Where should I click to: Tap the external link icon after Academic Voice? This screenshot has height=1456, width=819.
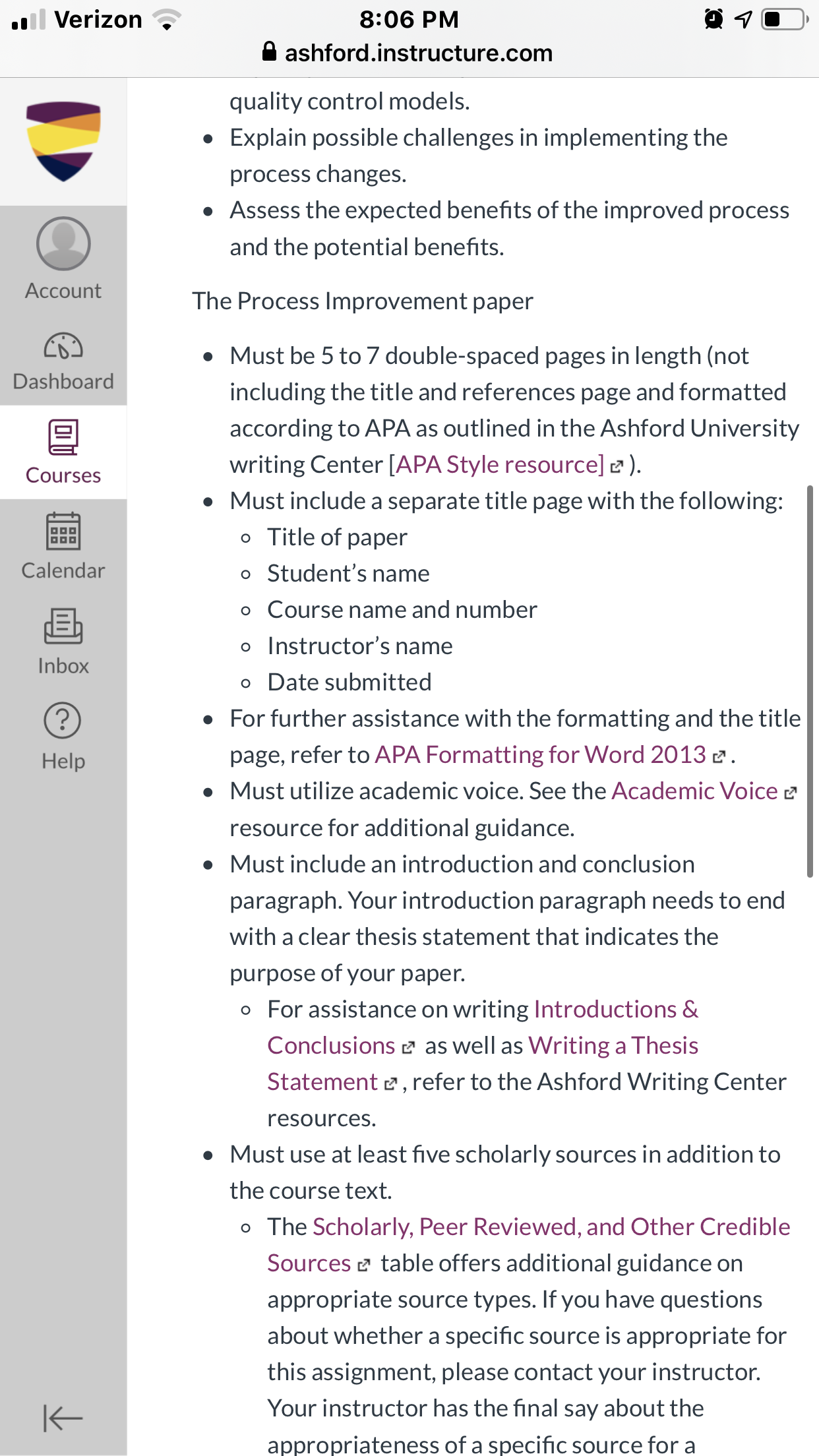[790, 793]
